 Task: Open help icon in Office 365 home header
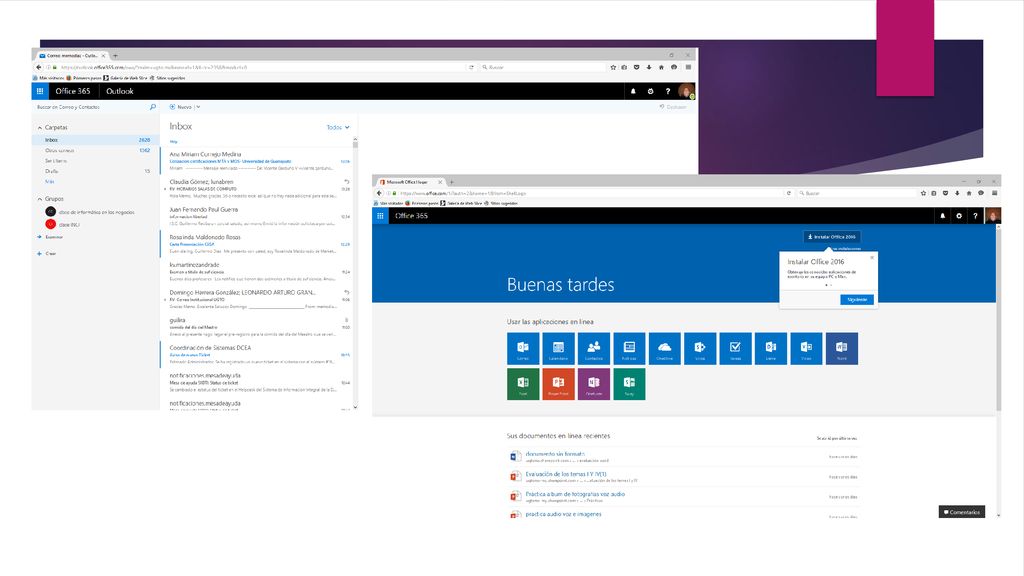pyautogui.click(x=975, y=216)
